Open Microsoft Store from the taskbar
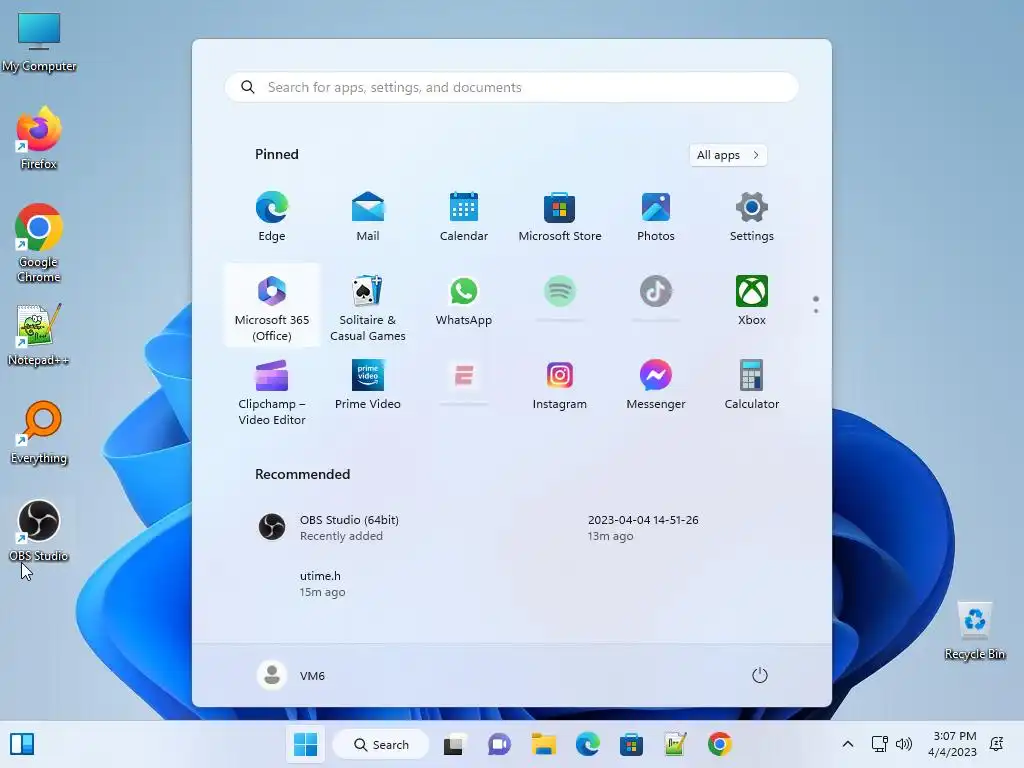The image size is (1024, 768). (x=631, y=744)
